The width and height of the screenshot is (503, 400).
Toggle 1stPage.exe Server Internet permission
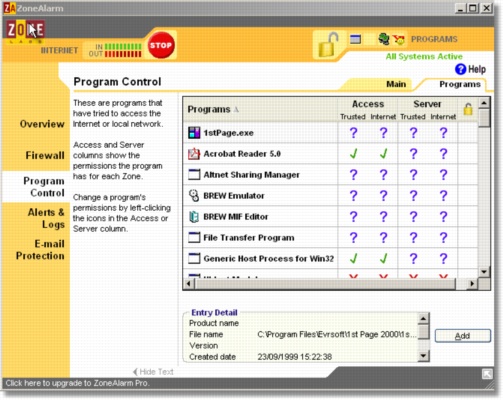[x=443, y=133]
